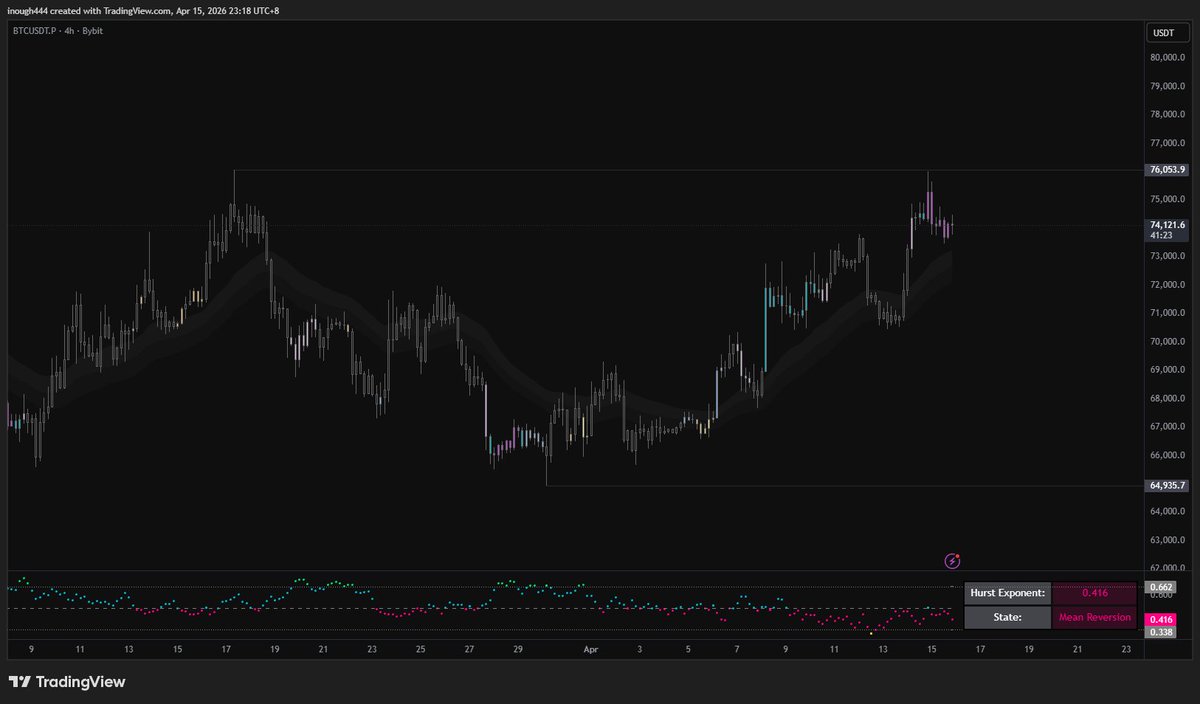
Task: Click the 0.338 indicator scale label
Action: (1162, 632)
